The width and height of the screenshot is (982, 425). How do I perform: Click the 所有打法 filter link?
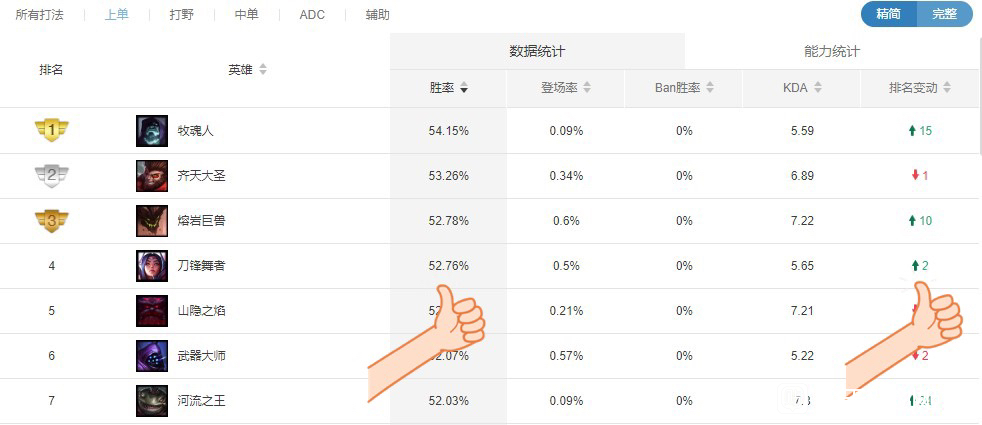click(x=39, y=15)
